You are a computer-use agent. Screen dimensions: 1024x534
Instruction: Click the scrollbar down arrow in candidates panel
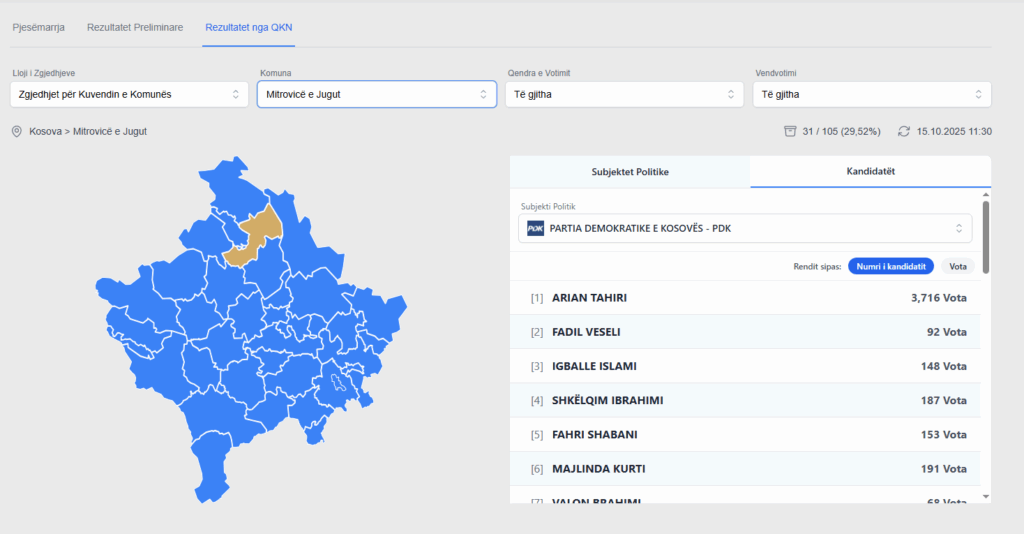click(x=986, y=496)
